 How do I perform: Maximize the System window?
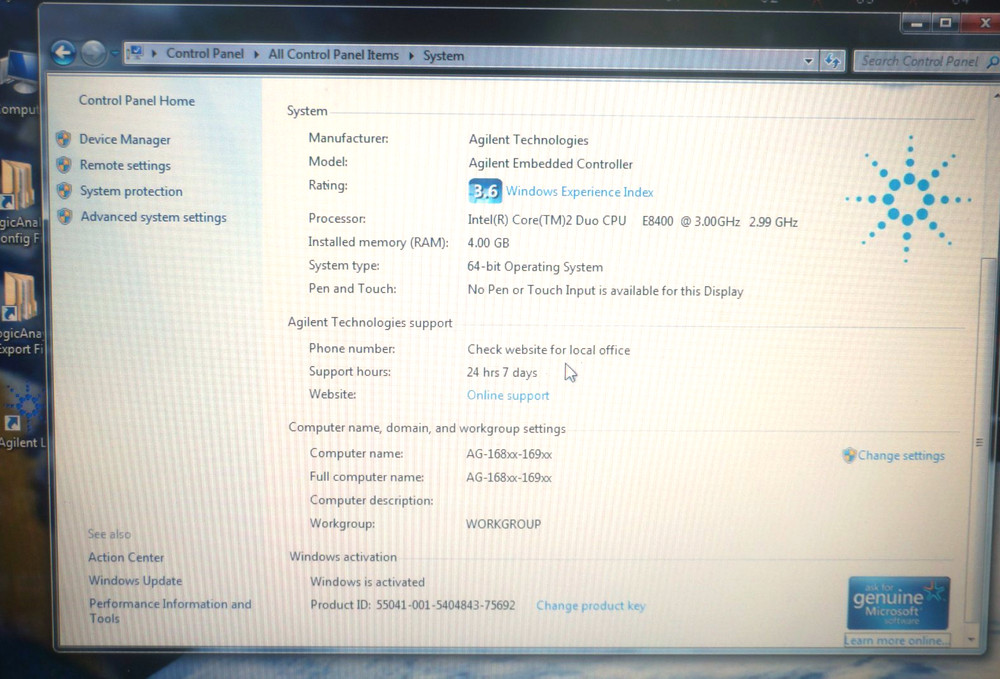coord(945,23)
